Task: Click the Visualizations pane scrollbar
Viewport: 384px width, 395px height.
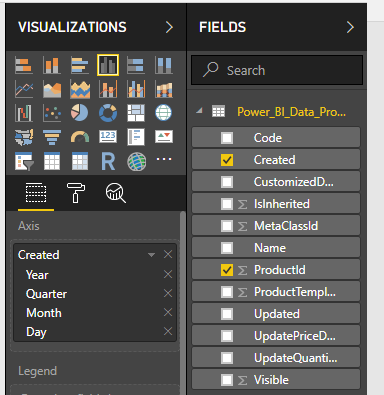Action: (x=183, y=303)
